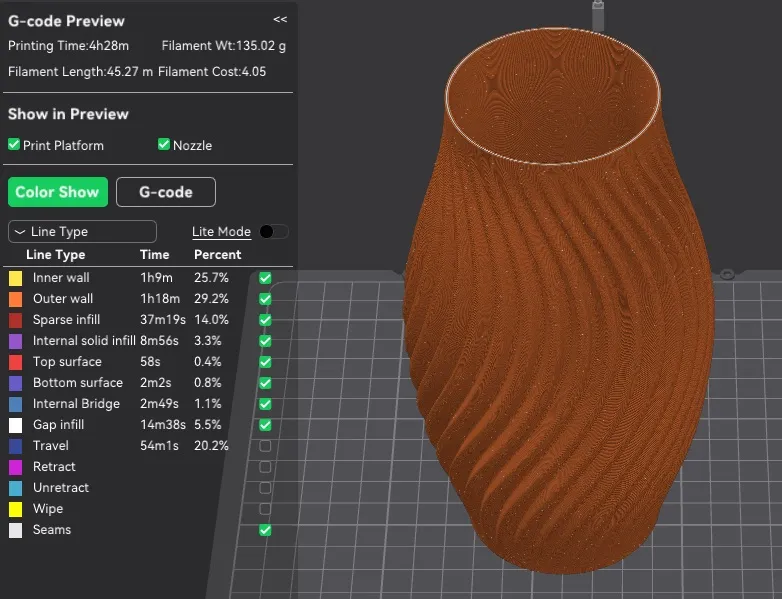This screenshot has width=782, height=599.
Task: Enable Wipe visibility checkbox
Action: point(265,509)
